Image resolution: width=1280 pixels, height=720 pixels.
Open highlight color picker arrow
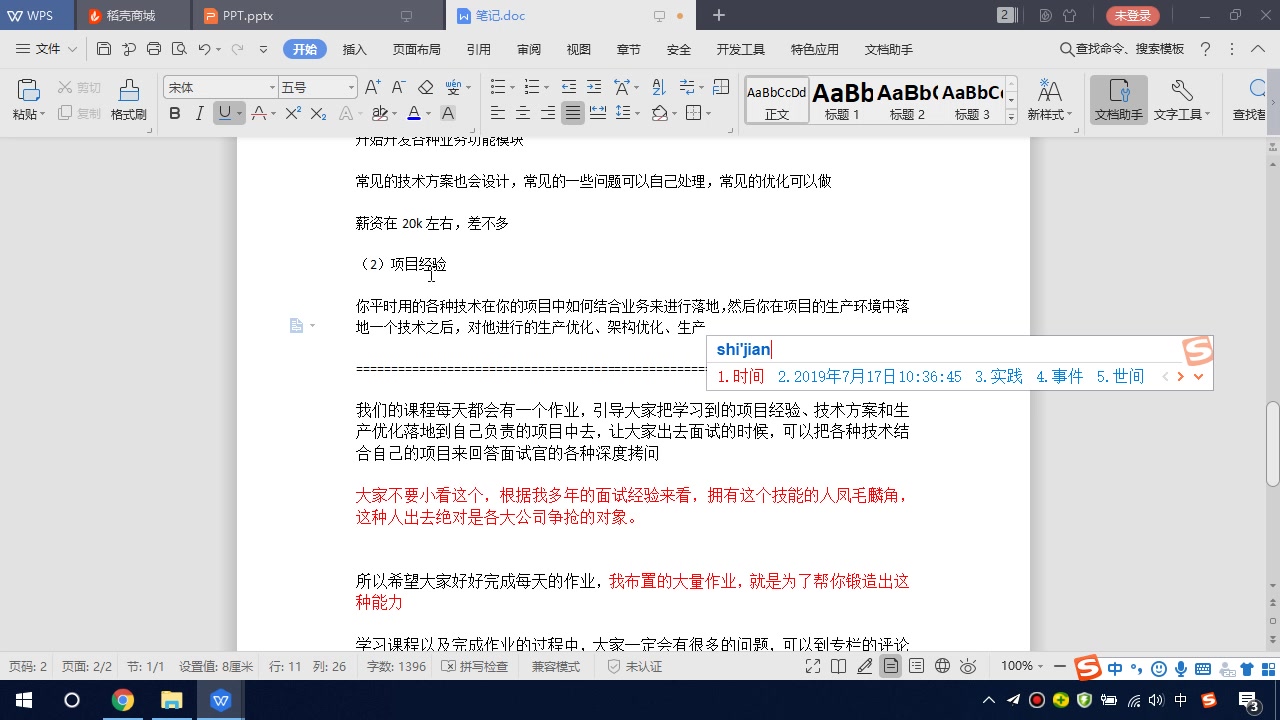coord(396,114)
